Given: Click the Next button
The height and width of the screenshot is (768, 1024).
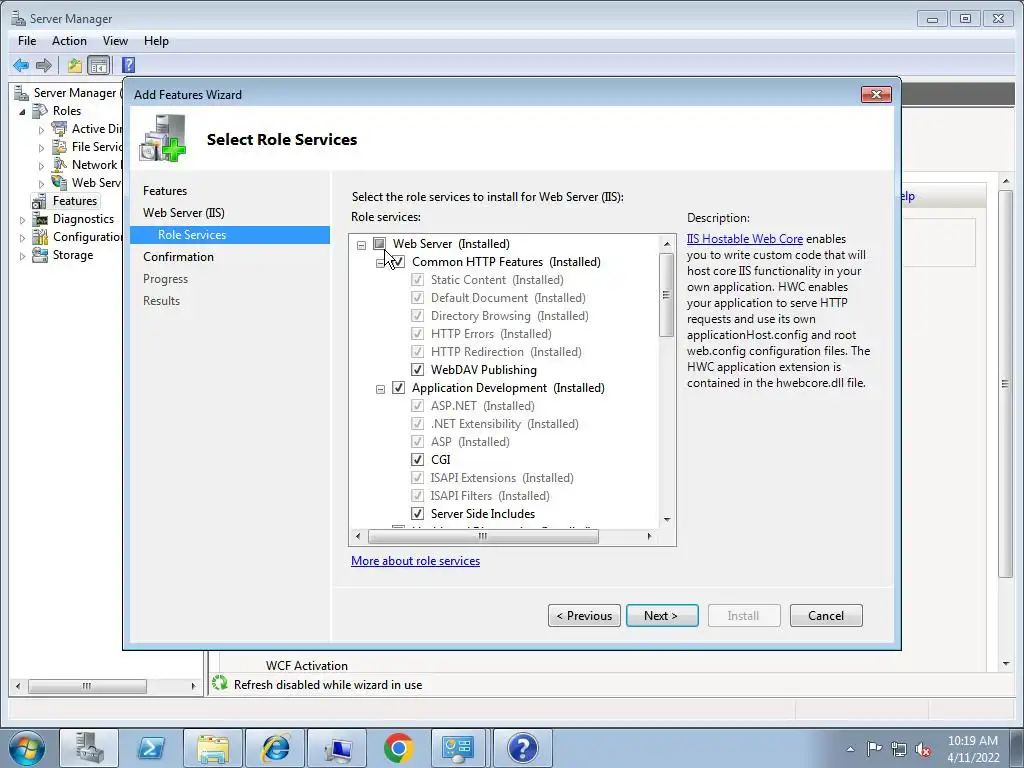Looking at the screenshot, I should (x=662, y=616).
